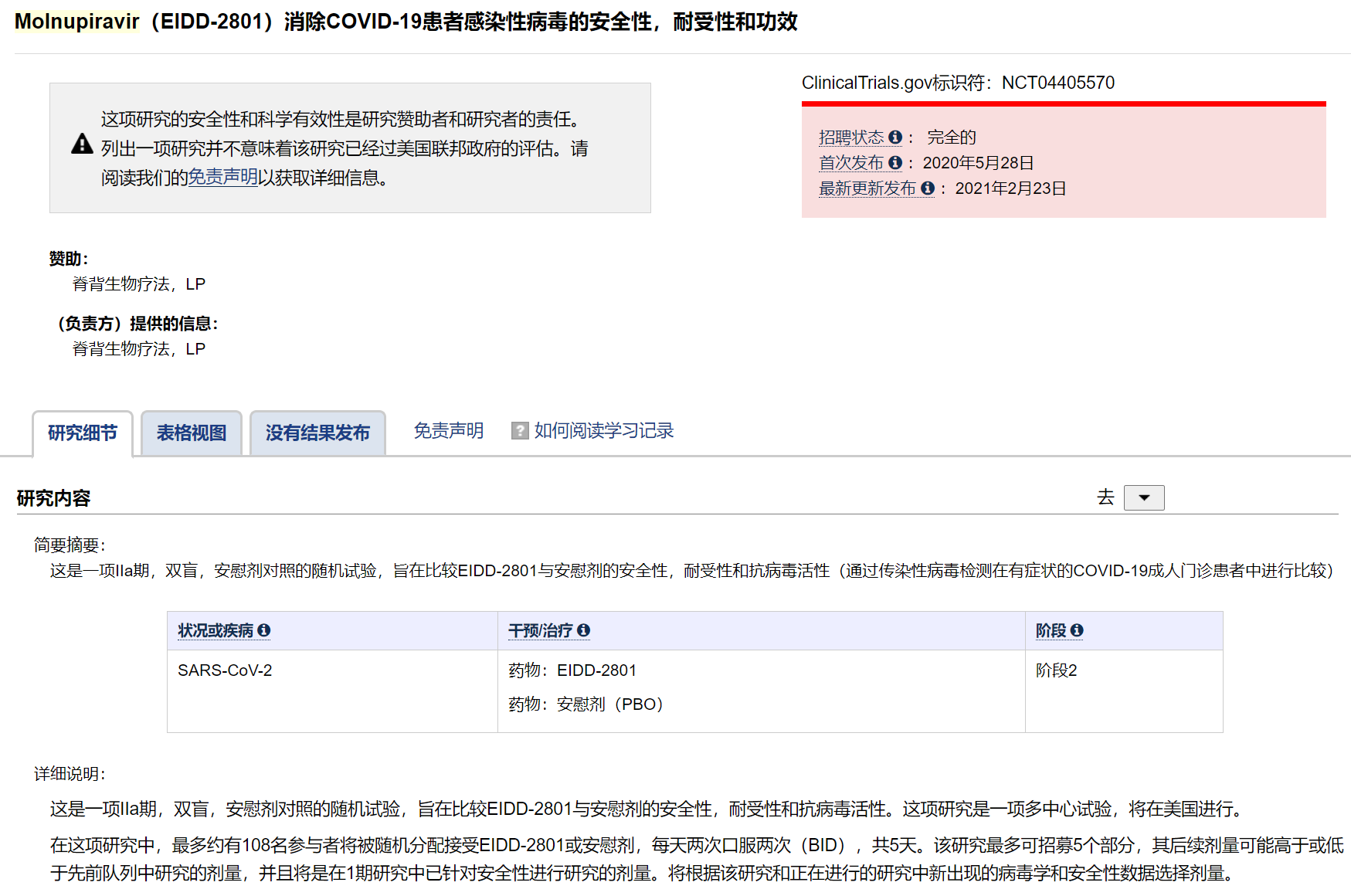1351x896 pixels.
Task: Click the 最新更新发布 link
Action: pos(866,188)
